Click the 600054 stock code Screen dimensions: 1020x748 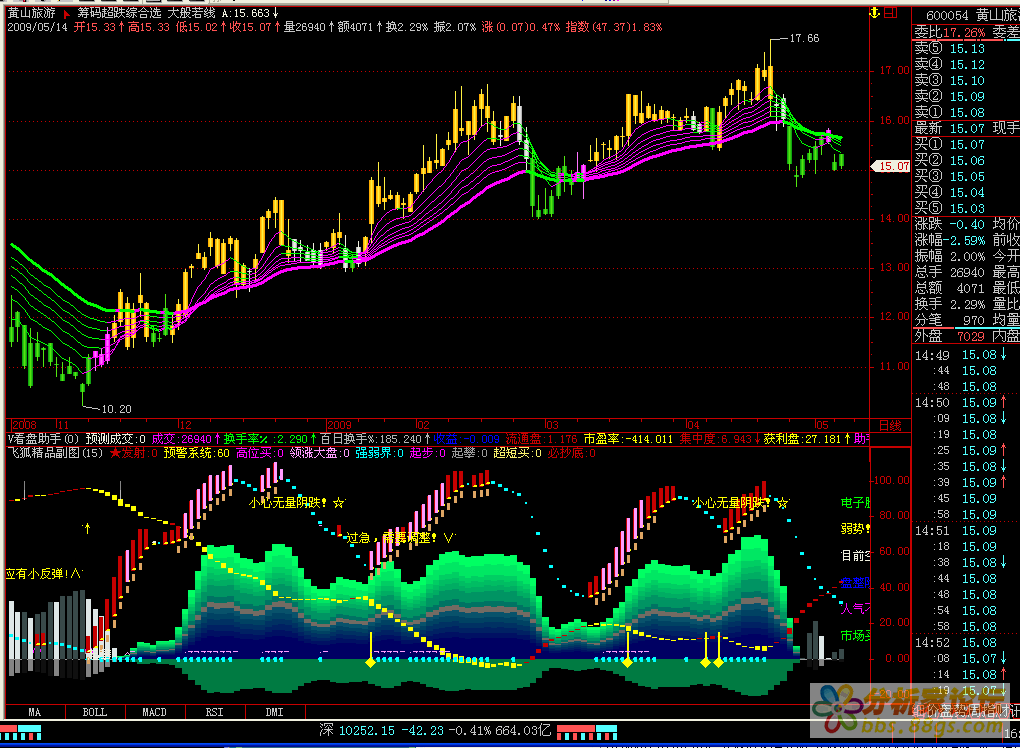948,15
